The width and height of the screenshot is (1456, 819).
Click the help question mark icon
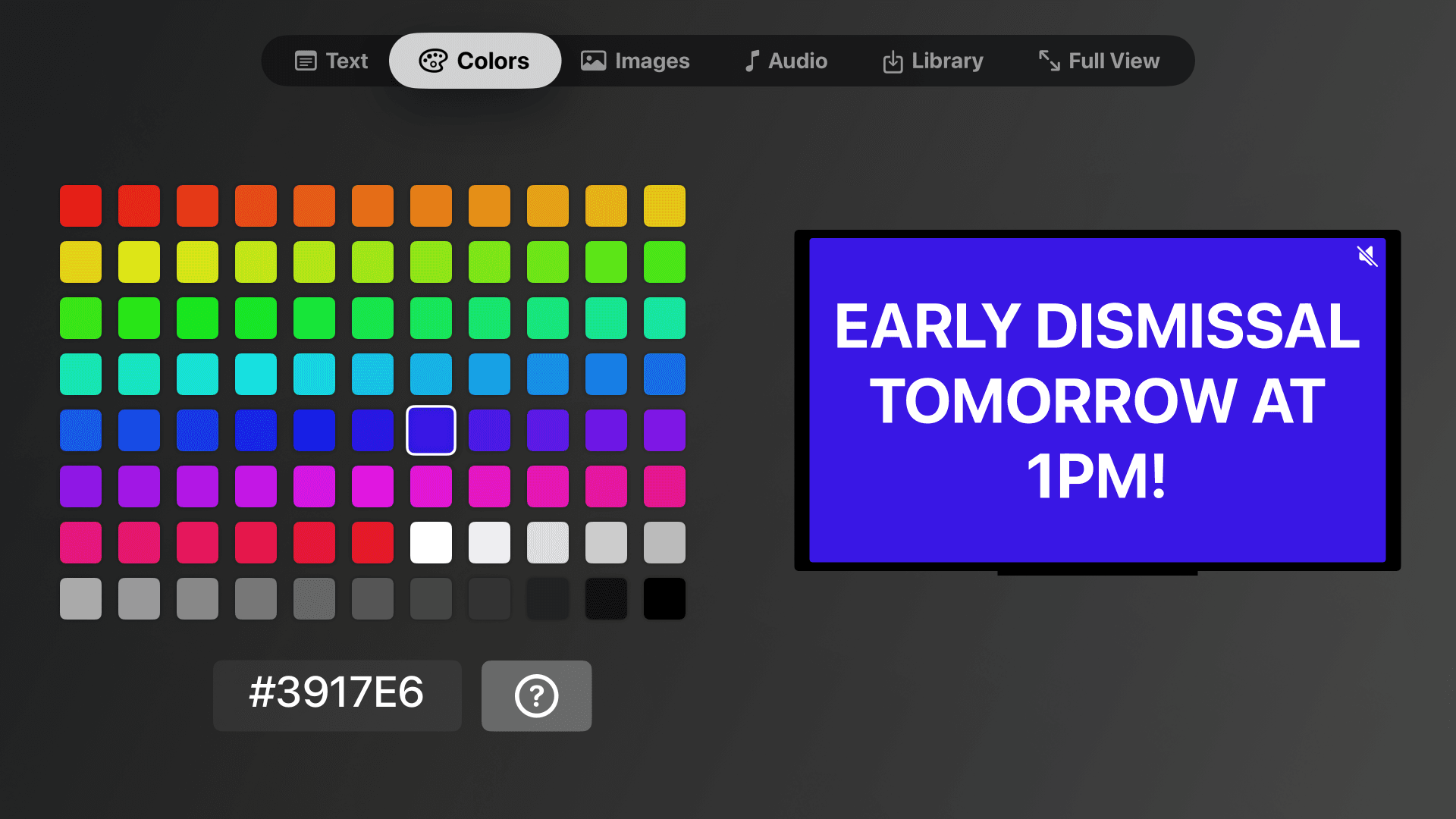536,694
